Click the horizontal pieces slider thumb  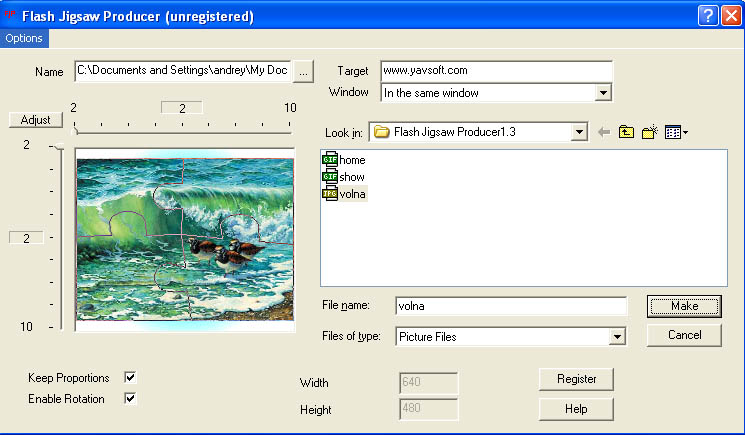(x=75, y=129)
